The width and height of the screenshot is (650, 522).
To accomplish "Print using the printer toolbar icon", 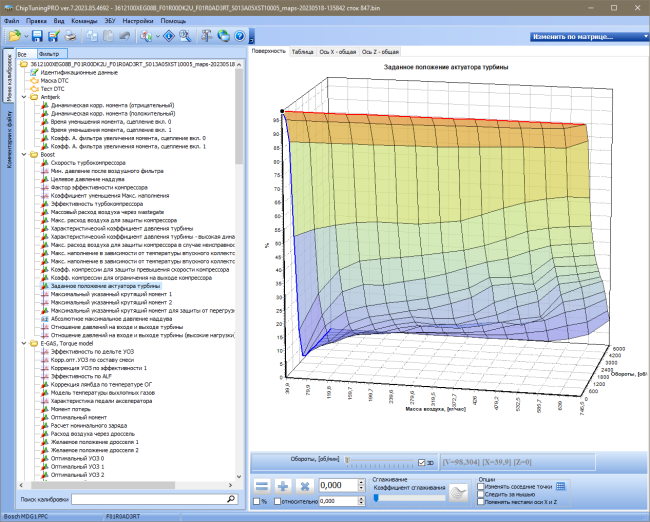I will coord(70,36).
